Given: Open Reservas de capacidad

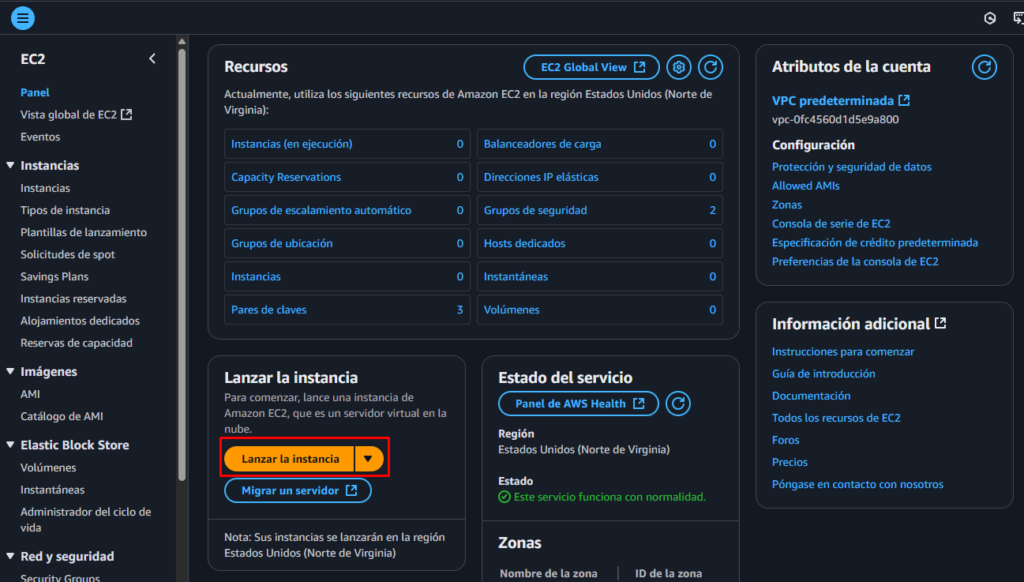Looking at the screenshot, I should click(x=76, y=343).
